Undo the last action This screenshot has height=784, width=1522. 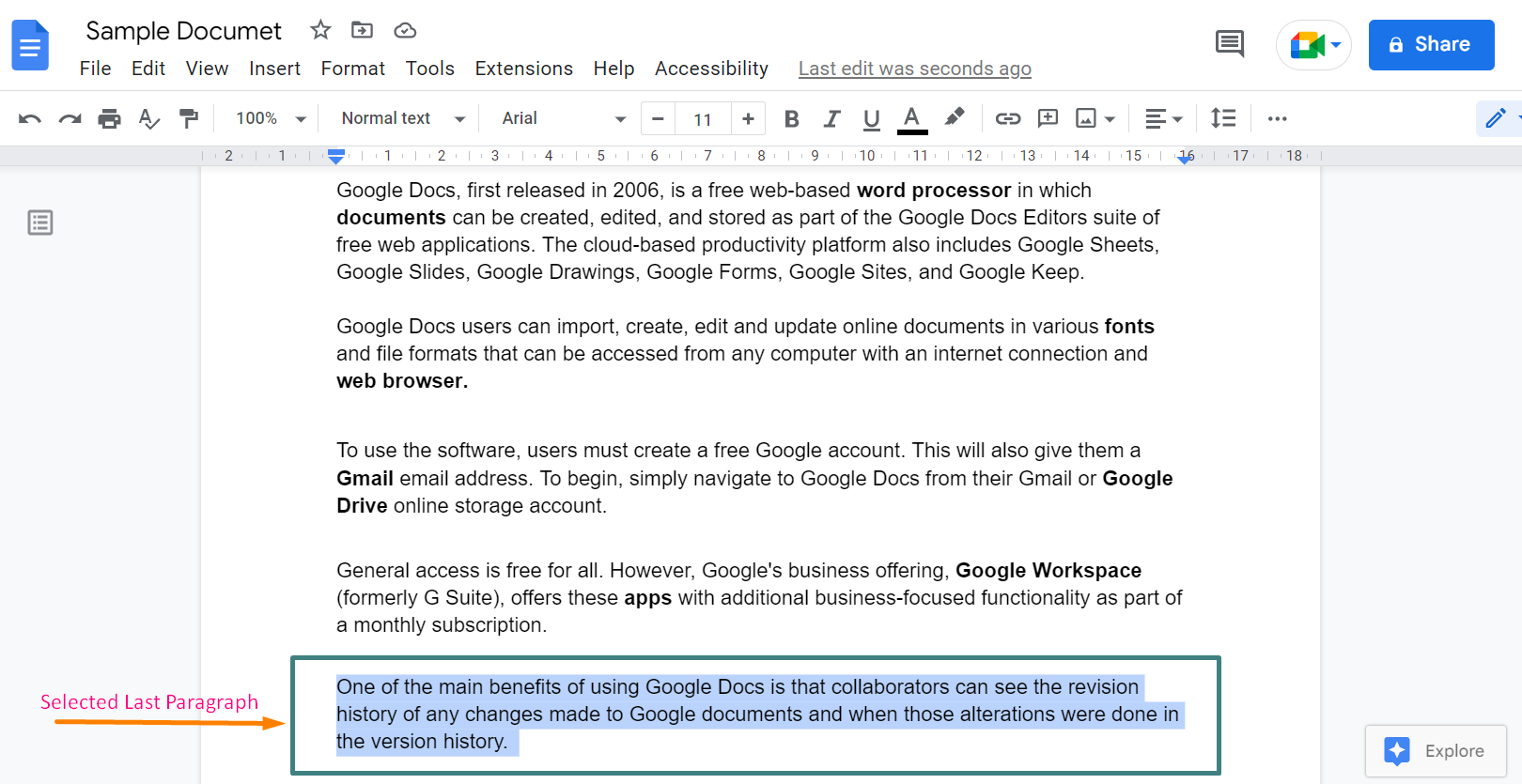click(x=30, y=118)
